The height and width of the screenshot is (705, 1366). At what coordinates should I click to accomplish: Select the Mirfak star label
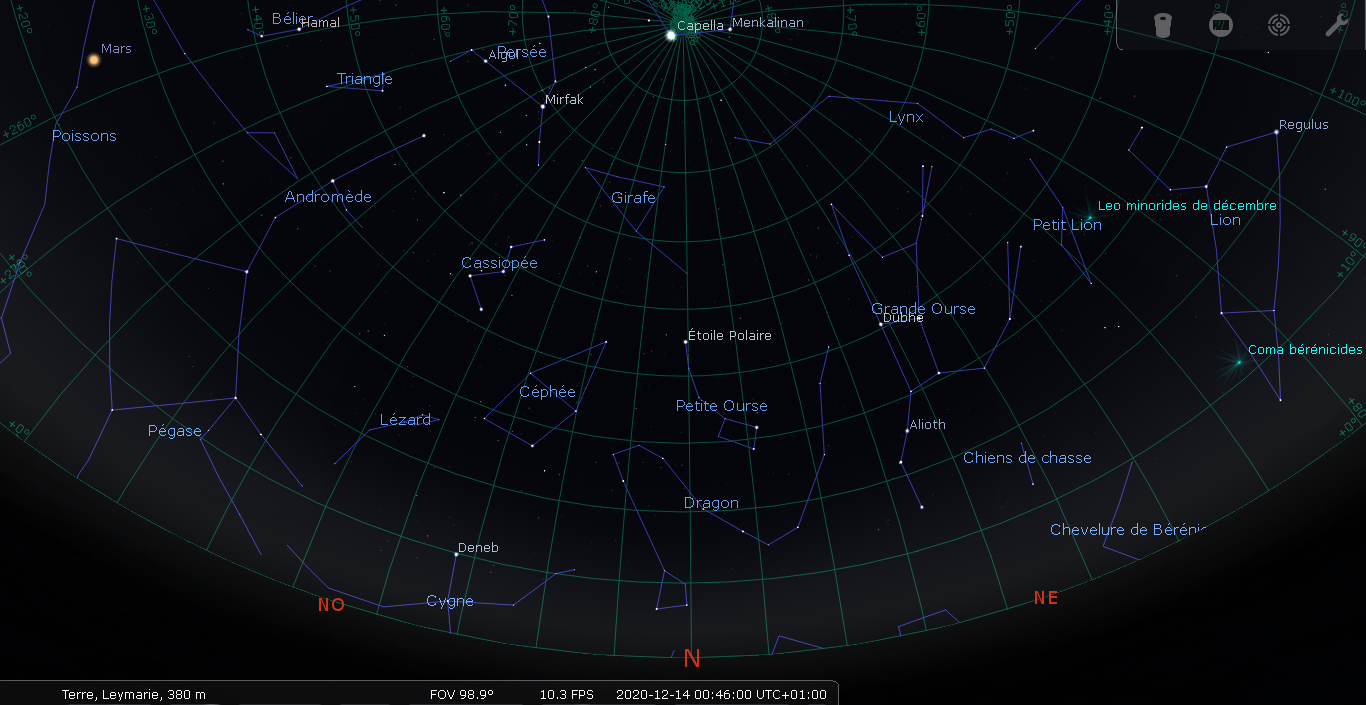[x=564, y=99]
